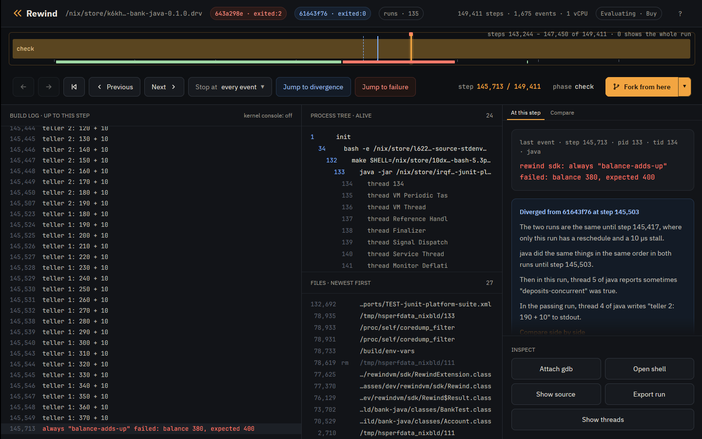Select thread Finalizer row
This screenshot has width=702, height=439.
(x=402, y=230)
